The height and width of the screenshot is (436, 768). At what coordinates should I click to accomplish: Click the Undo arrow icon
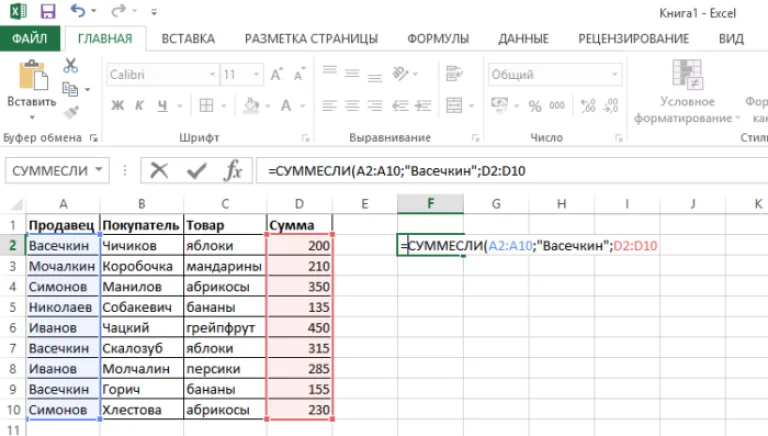(77, 10)
